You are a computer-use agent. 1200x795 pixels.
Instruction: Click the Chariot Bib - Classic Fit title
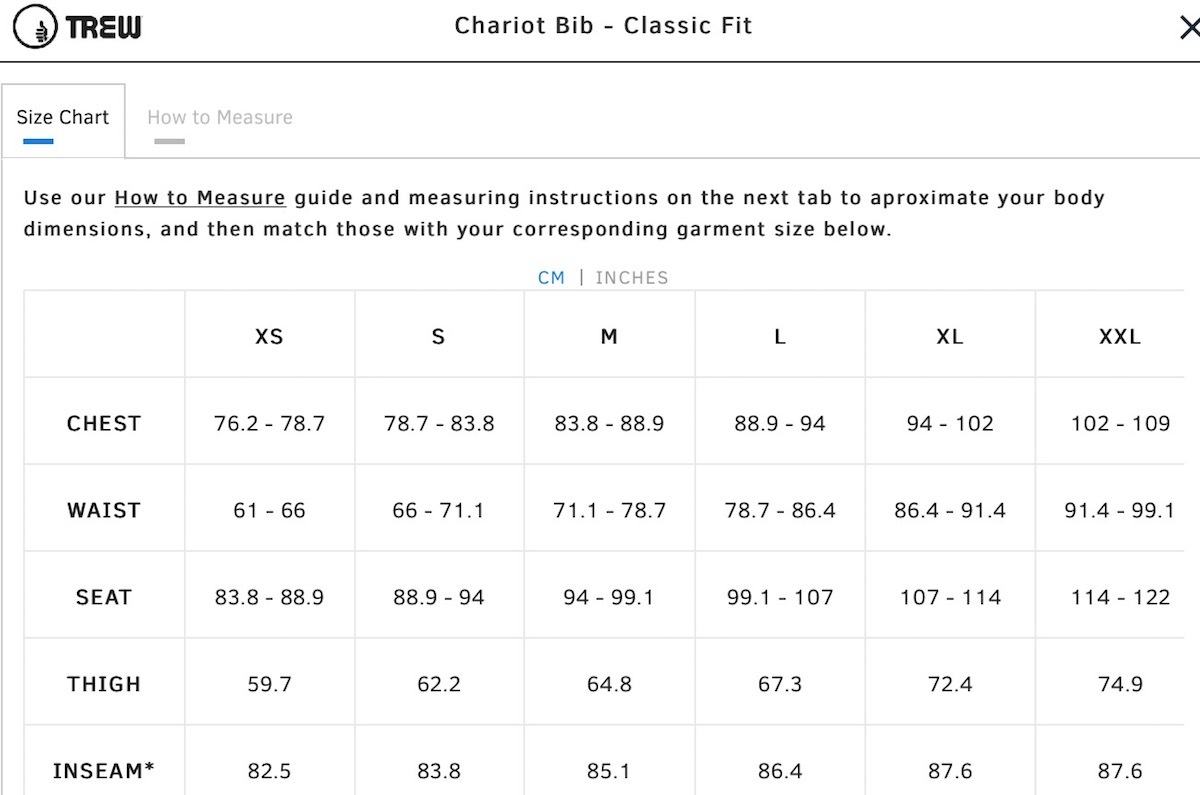pyautogui.click(x=603, y=26)
